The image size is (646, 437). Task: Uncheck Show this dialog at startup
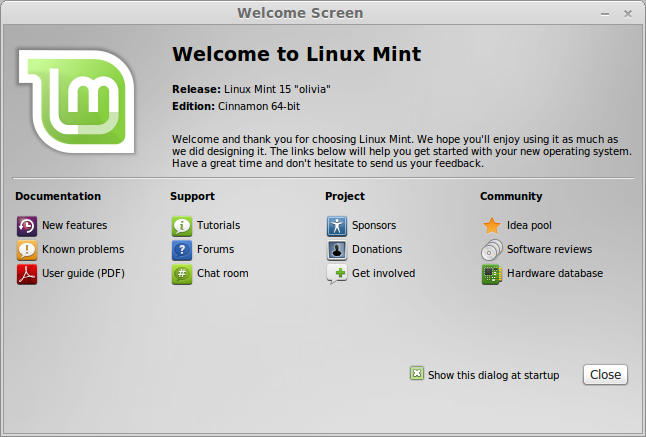click(x=417, y=374)
